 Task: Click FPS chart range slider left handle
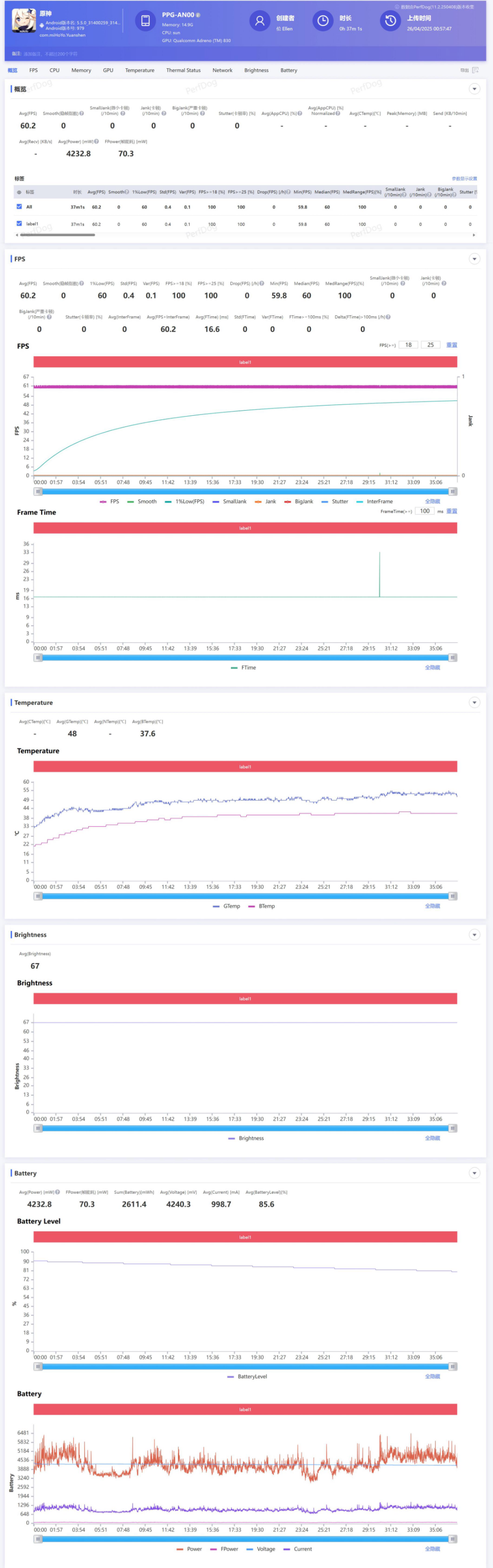click(x=38, y=492)
